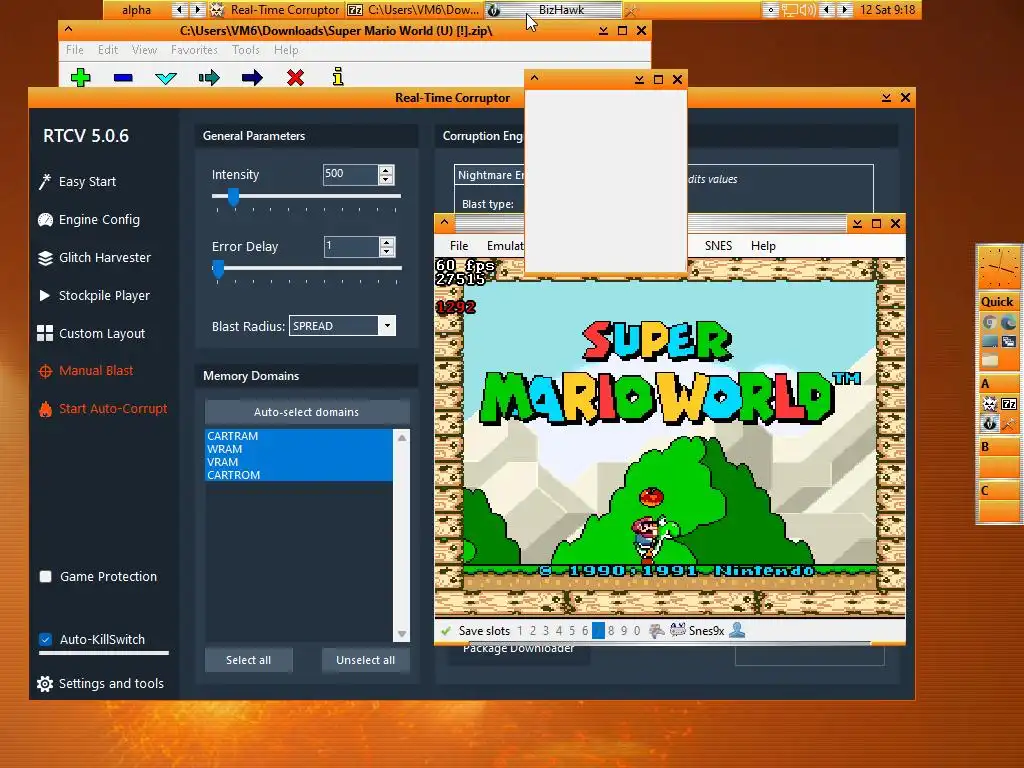This screenshot has width=1024, height=768.
Task: Launch Edge from the Quick launcher panel
Action: pyautogui.click(x=1008, y=323)
